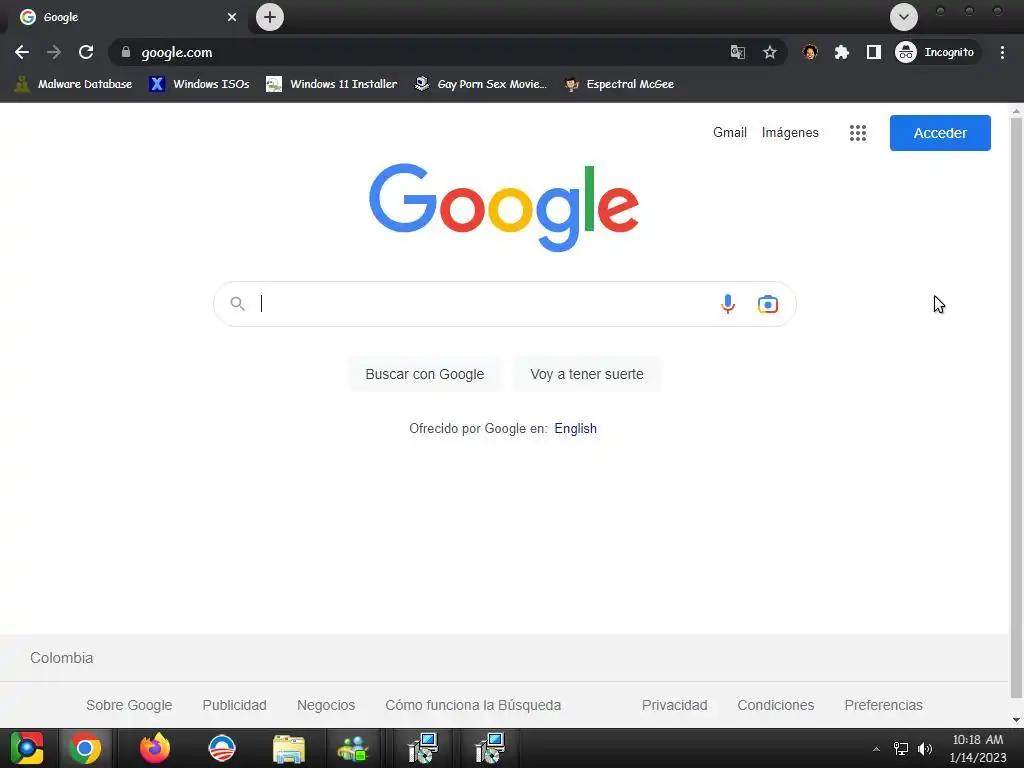Bookmark this page with the star icon

click(x=770, y=52)
